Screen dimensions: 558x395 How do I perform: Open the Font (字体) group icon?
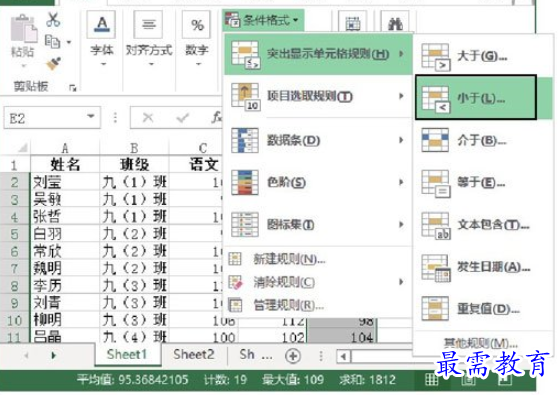[x=102, y=25]
